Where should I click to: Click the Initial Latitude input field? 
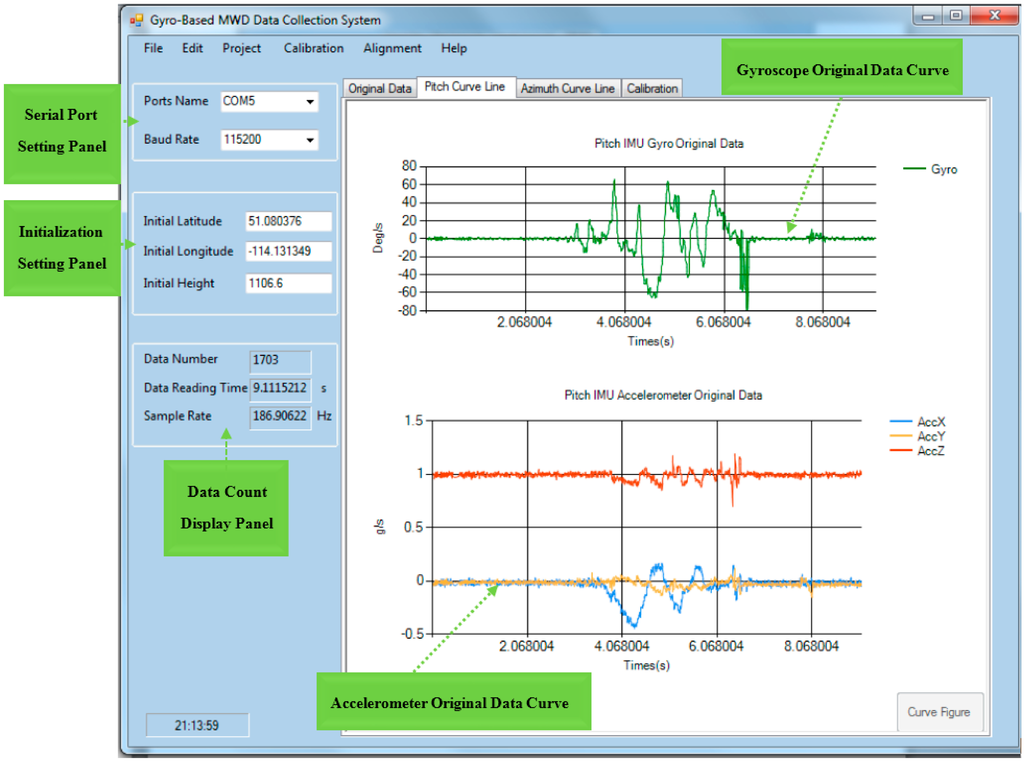click(x=288, y=221)
